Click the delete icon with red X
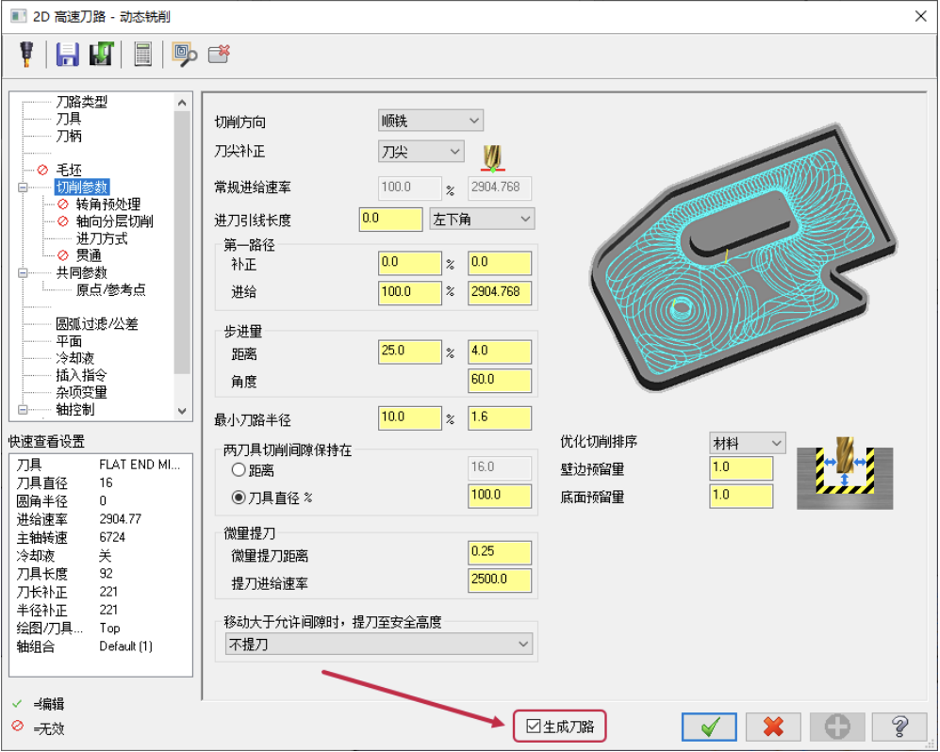 pyautogui.click(x=219, y=54)
